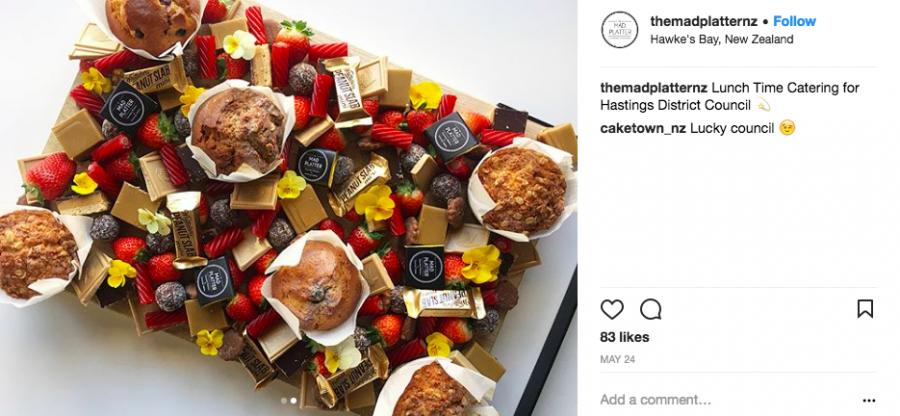Click winking emoji in caketown_nz comment
Screen dimensions: 900x416
tap(788, 129)
